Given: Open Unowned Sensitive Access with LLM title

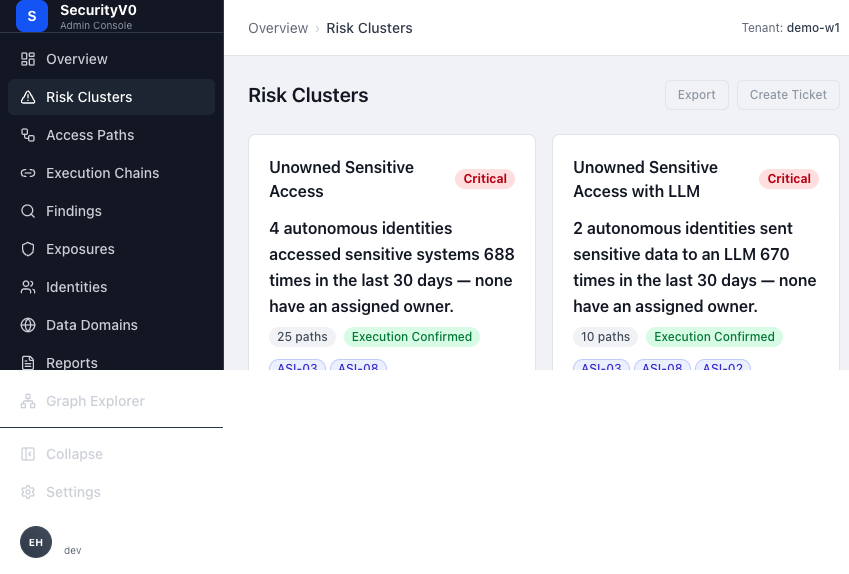Looking at the screenshot, I should (645, 179).
